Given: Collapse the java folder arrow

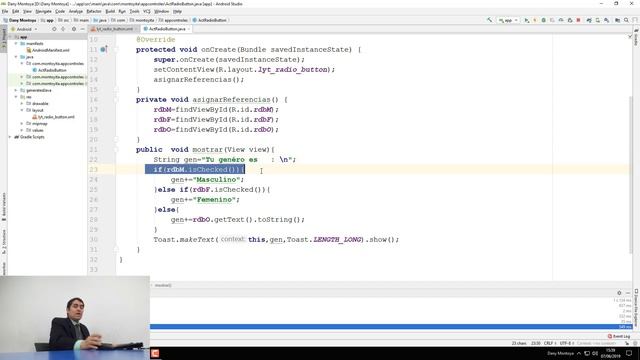Looking at the screenshot, I should click(x=16, y=57).
